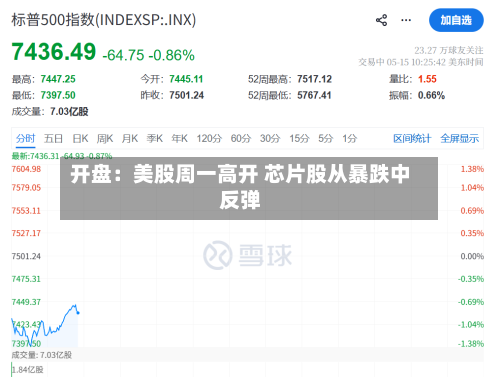Click the 52周最低 value 5767.41

pos(314,95)
